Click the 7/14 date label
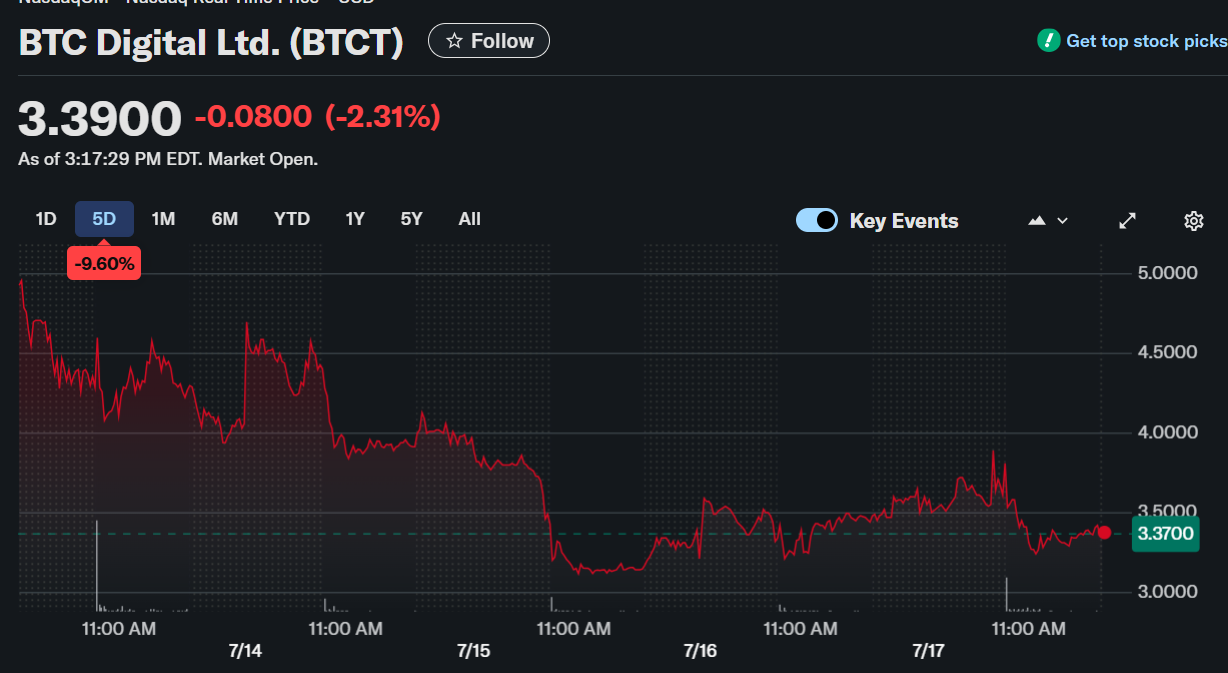This screenshot has width=1228, height=673. coord(245,651)
